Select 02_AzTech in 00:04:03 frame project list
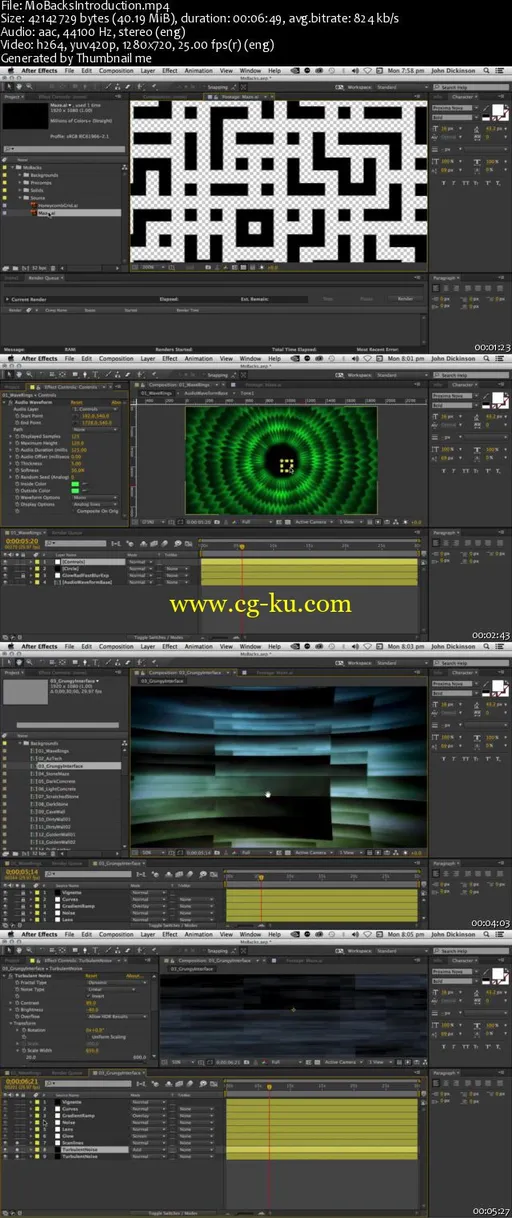This screenshot has width=512, height=1218. click(52, 759)
